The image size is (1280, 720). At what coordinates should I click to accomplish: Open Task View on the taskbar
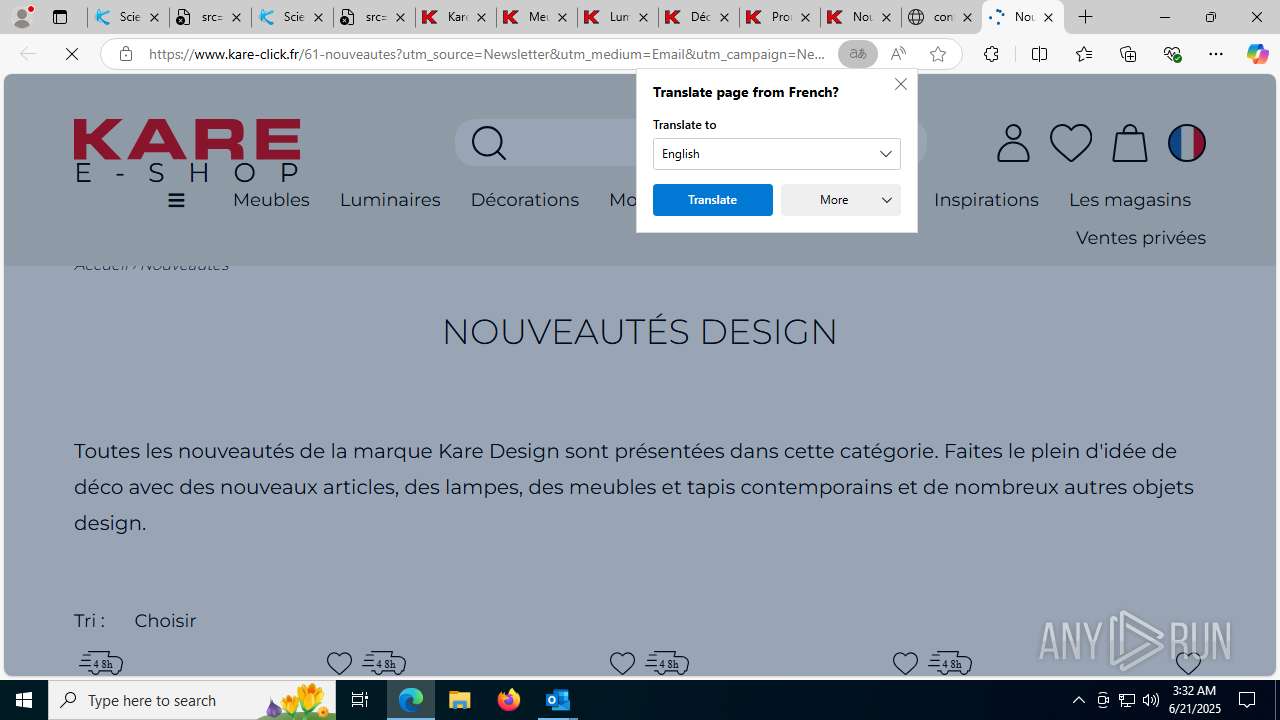pos(360,700)
